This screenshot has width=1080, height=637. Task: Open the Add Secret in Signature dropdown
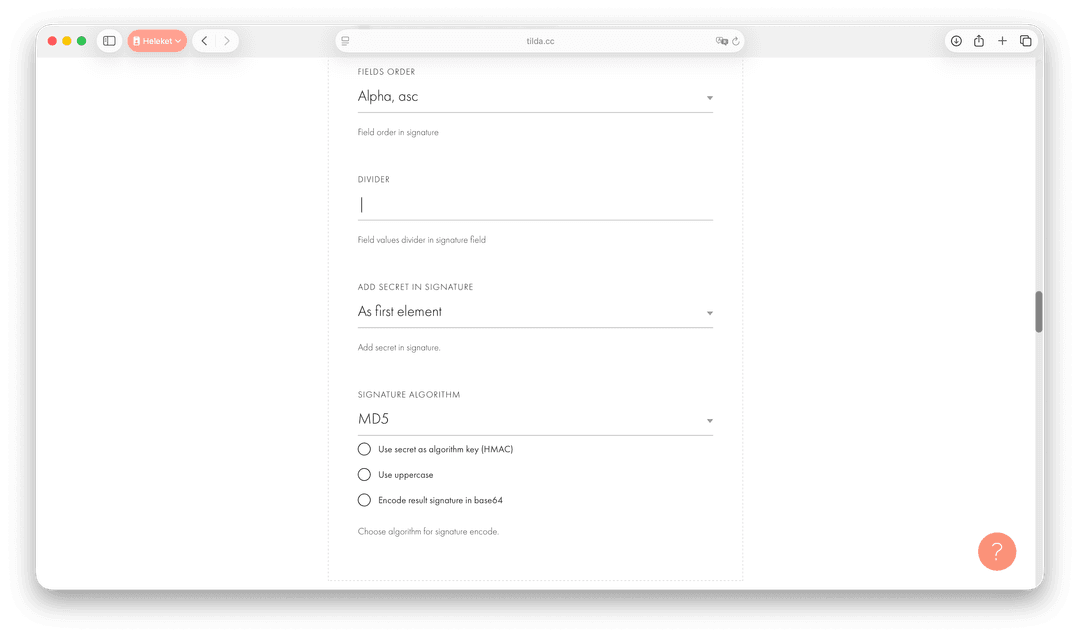click(x=535, y=312)
